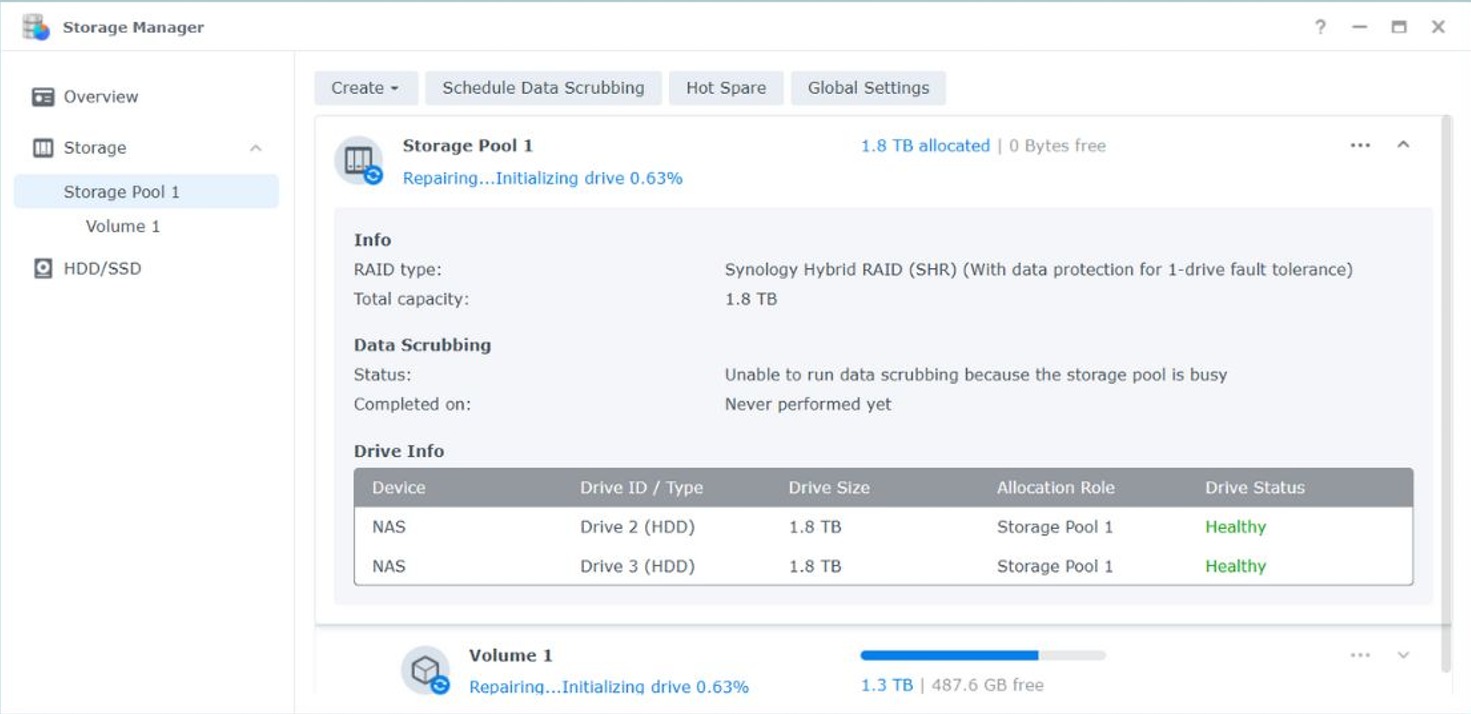Go to the Overview section
This screenshot has width=1471, height=714.
101,97
